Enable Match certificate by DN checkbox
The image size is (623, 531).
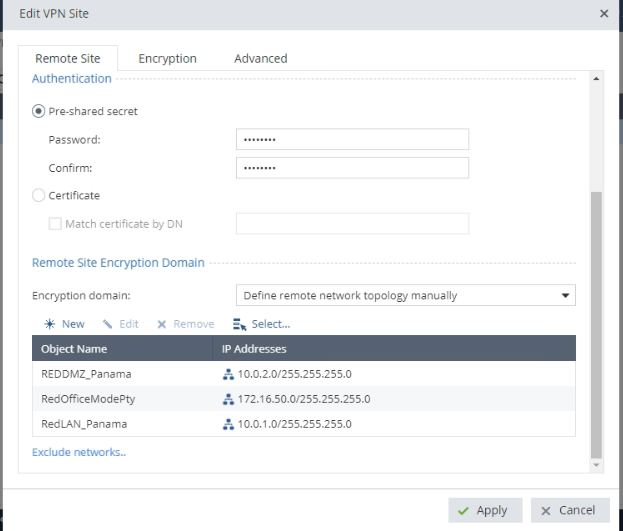(55, 224)
